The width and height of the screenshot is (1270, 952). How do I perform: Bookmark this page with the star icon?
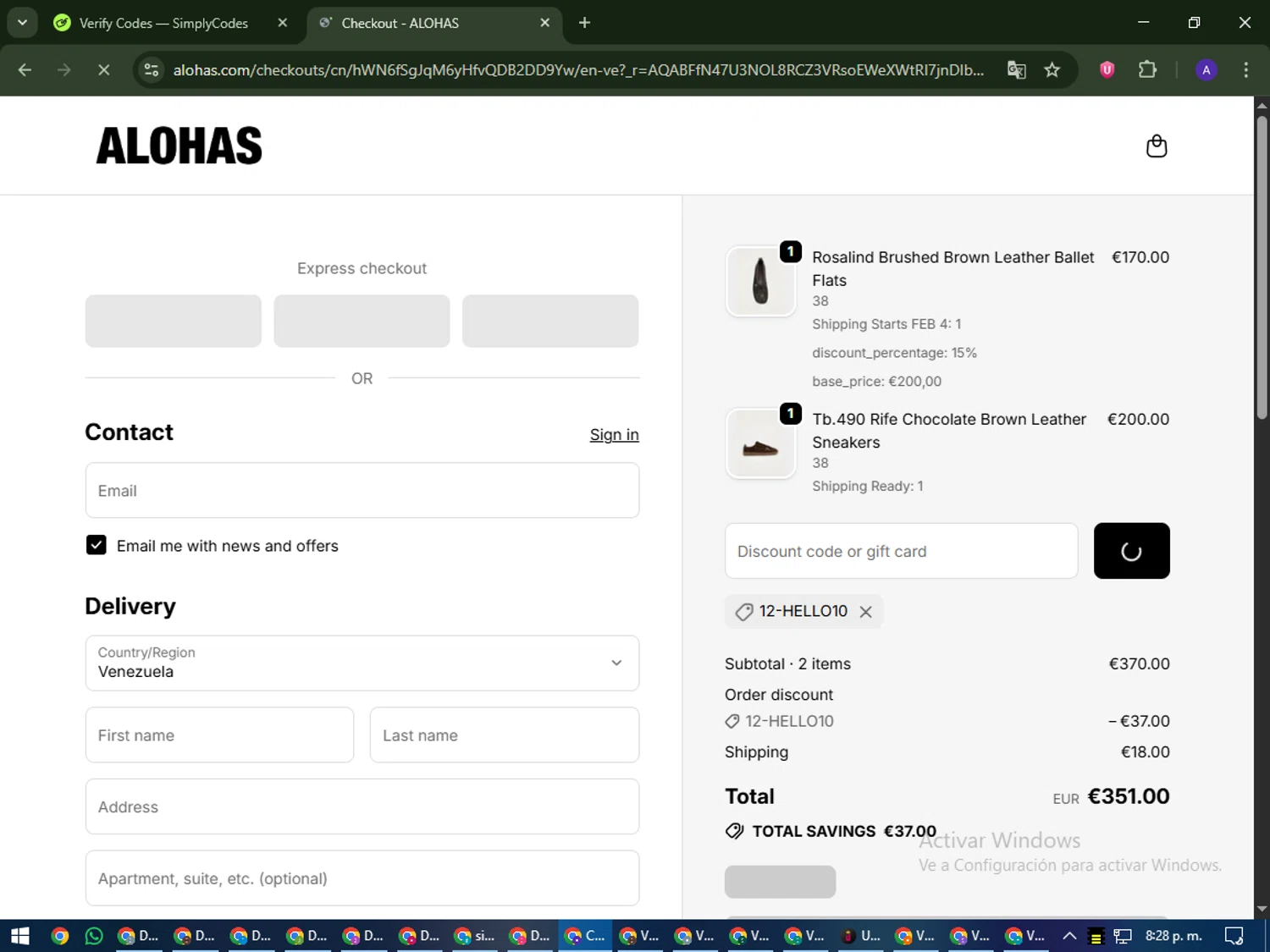[x=1052, y=70]
